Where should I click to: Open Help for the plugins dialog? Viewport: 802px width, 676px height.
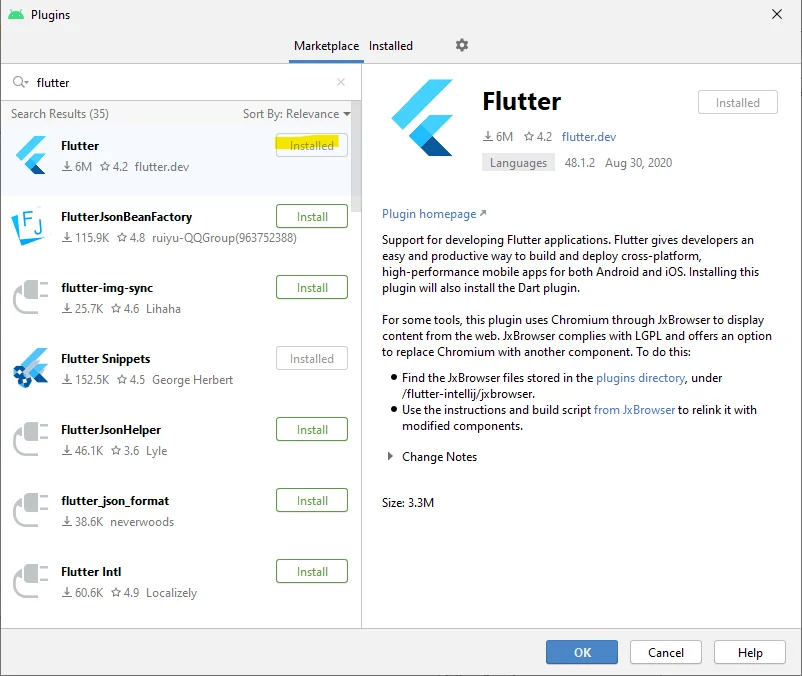(750, 652)
